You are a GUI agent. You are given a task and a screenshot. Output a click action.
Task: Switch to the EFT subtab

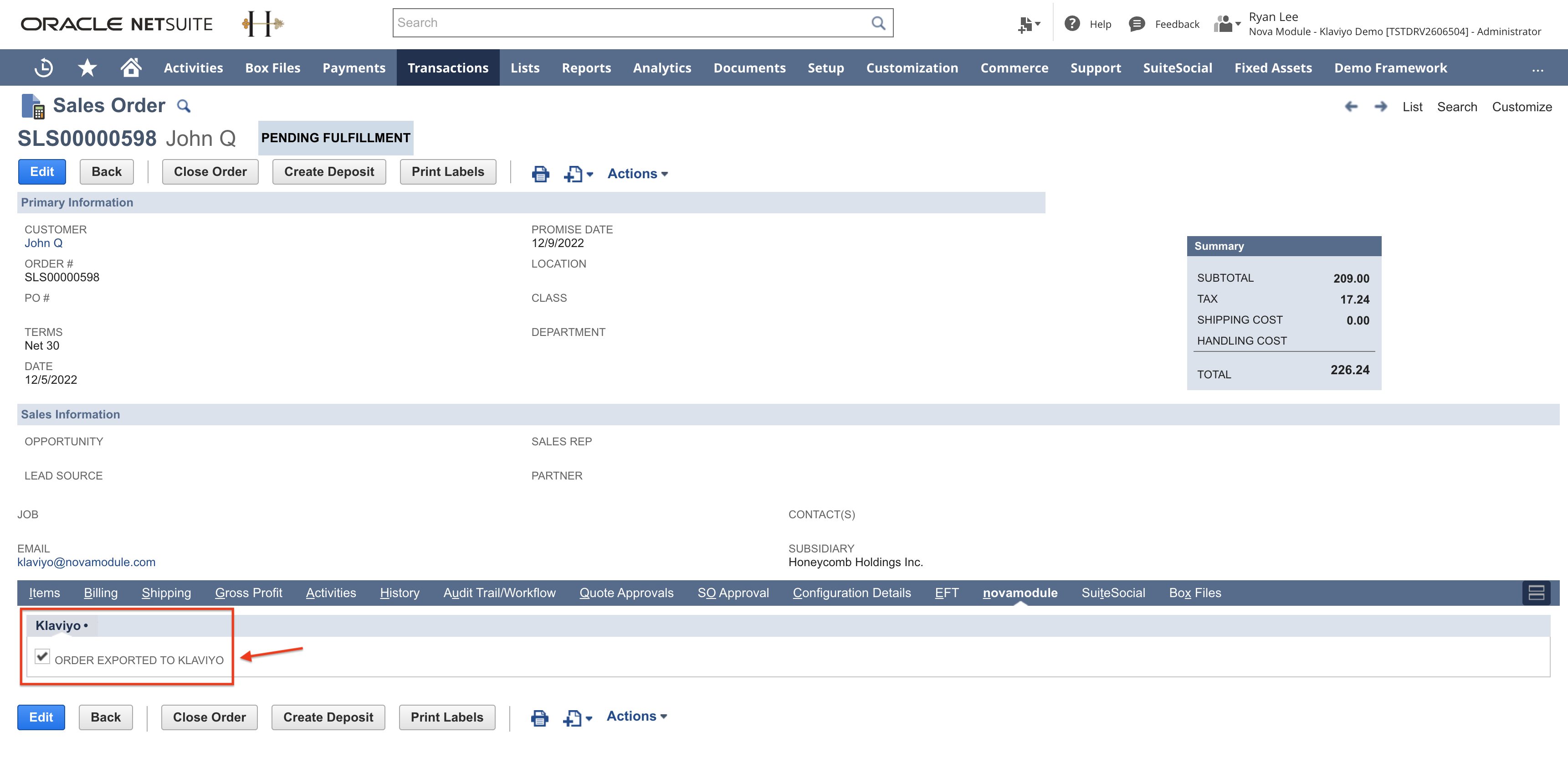[947, 593]
